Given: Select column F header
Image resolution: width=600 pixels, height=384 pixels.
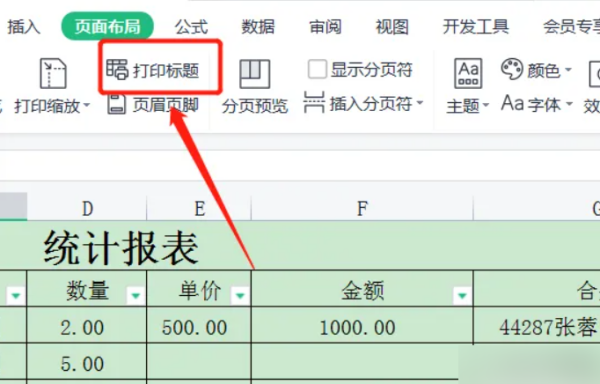Looking at the screenshot, I should point(362,208).
